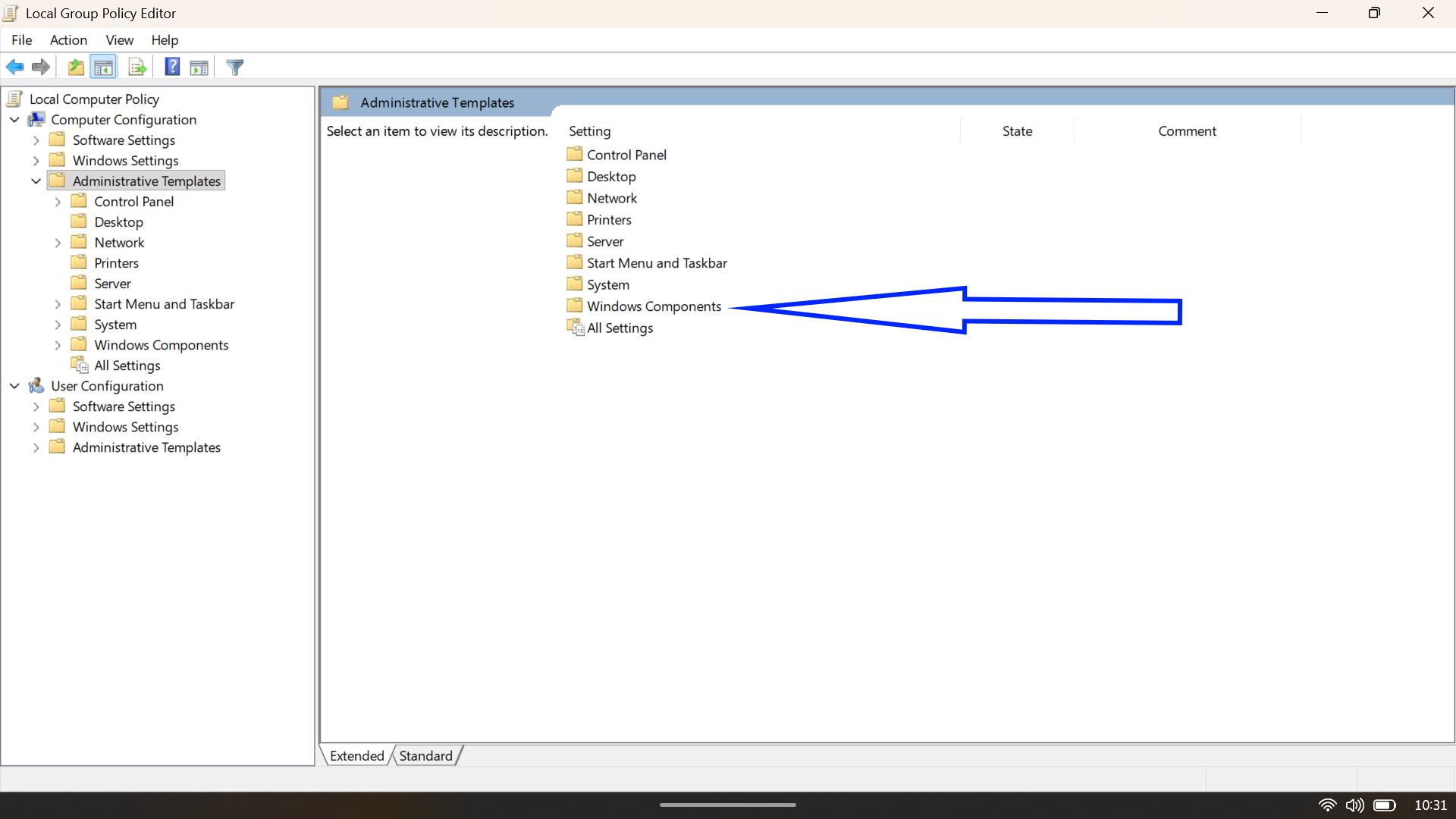Click the Back navigation arrow in the toolbar
This screenshot has width=1456, height=819.
coord(14,67)
